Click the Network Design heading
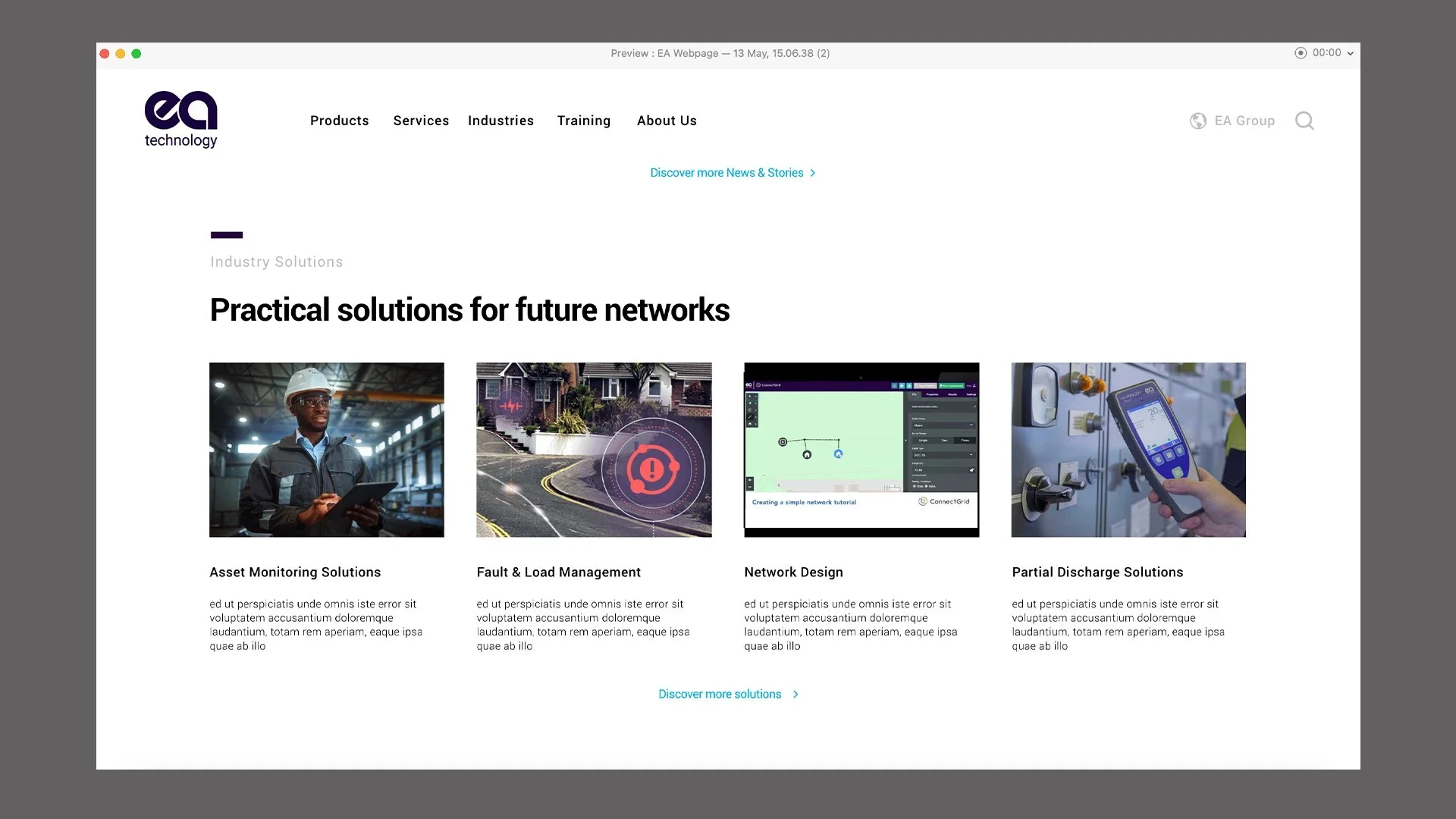The height and width of the screenshot is (819, 1456). click(793, 572)
